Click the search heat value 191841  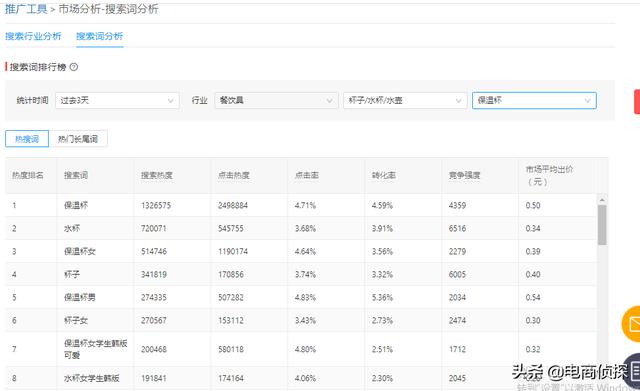(x=153, y=378)
